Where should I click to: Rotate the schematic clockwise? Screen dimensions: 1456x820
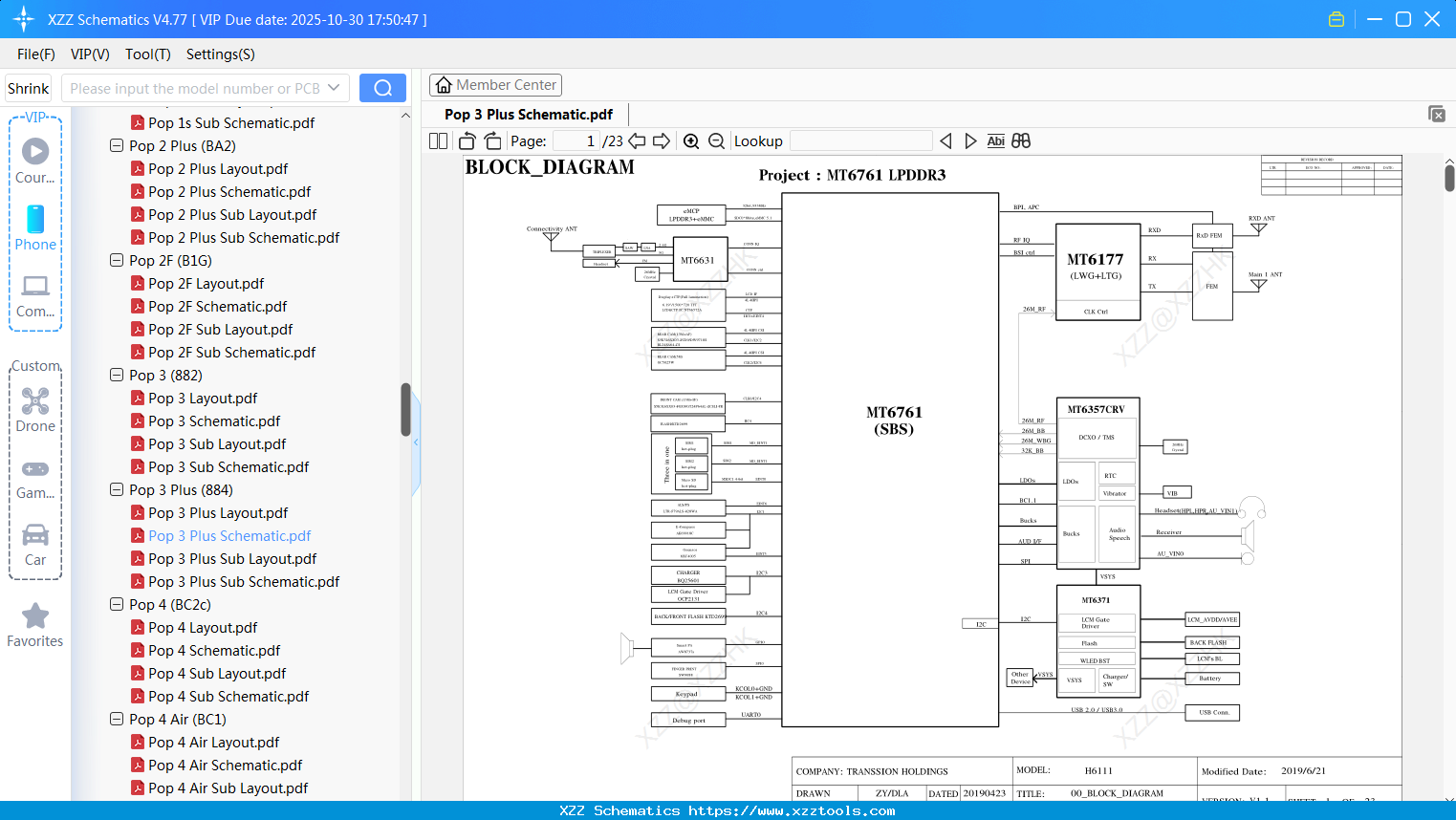[x=491, y=140]
